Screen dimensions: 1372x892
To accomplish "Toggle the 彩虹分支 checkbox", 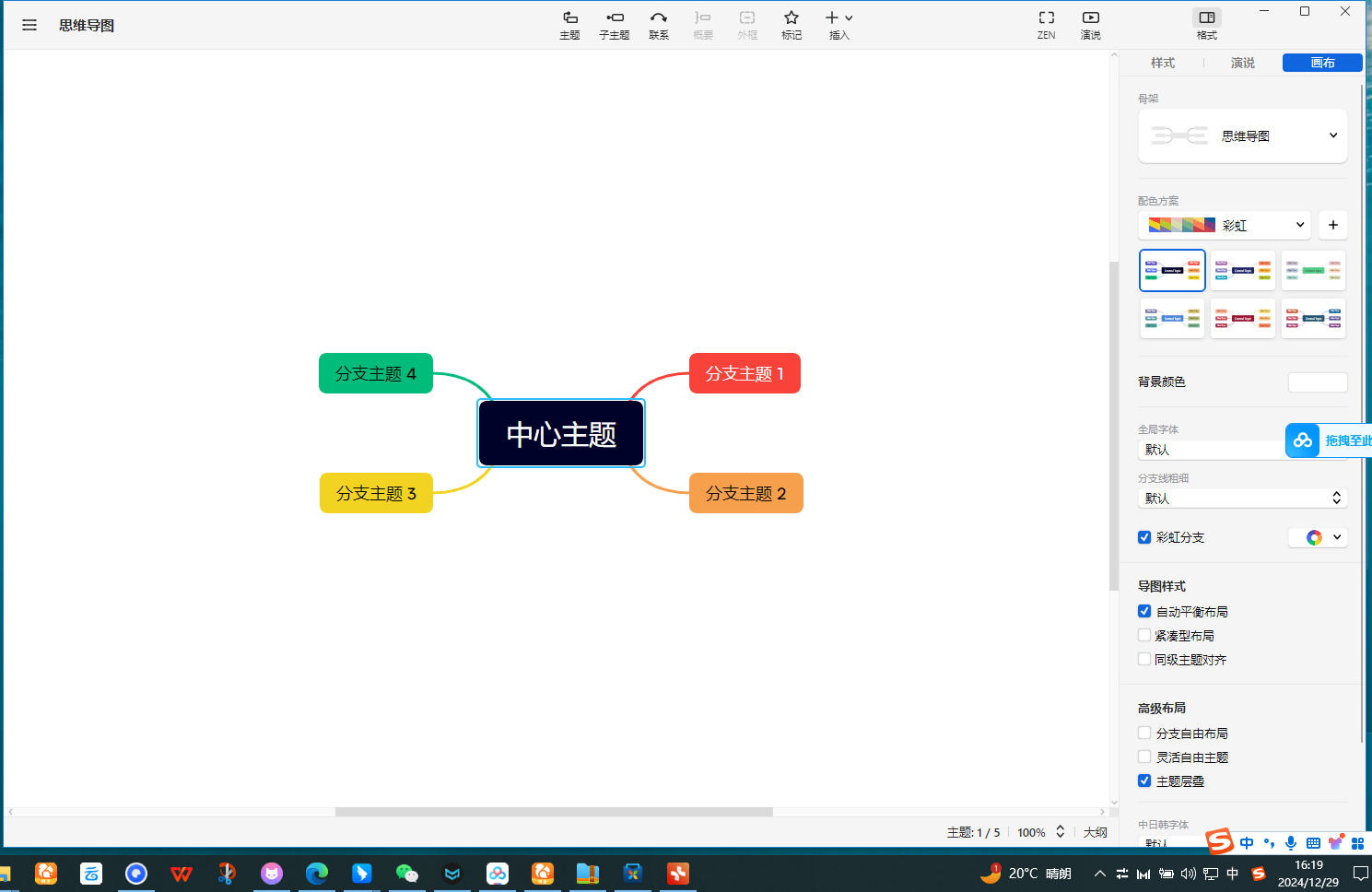I will click(1144, 537).
